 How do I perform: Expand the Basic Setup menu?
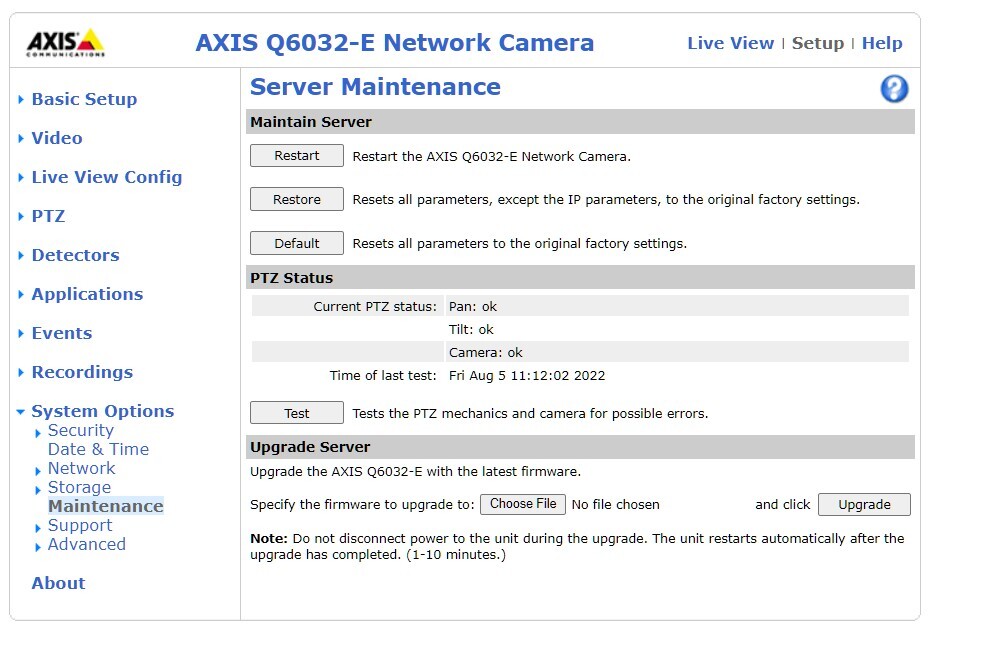click(84, 99)
